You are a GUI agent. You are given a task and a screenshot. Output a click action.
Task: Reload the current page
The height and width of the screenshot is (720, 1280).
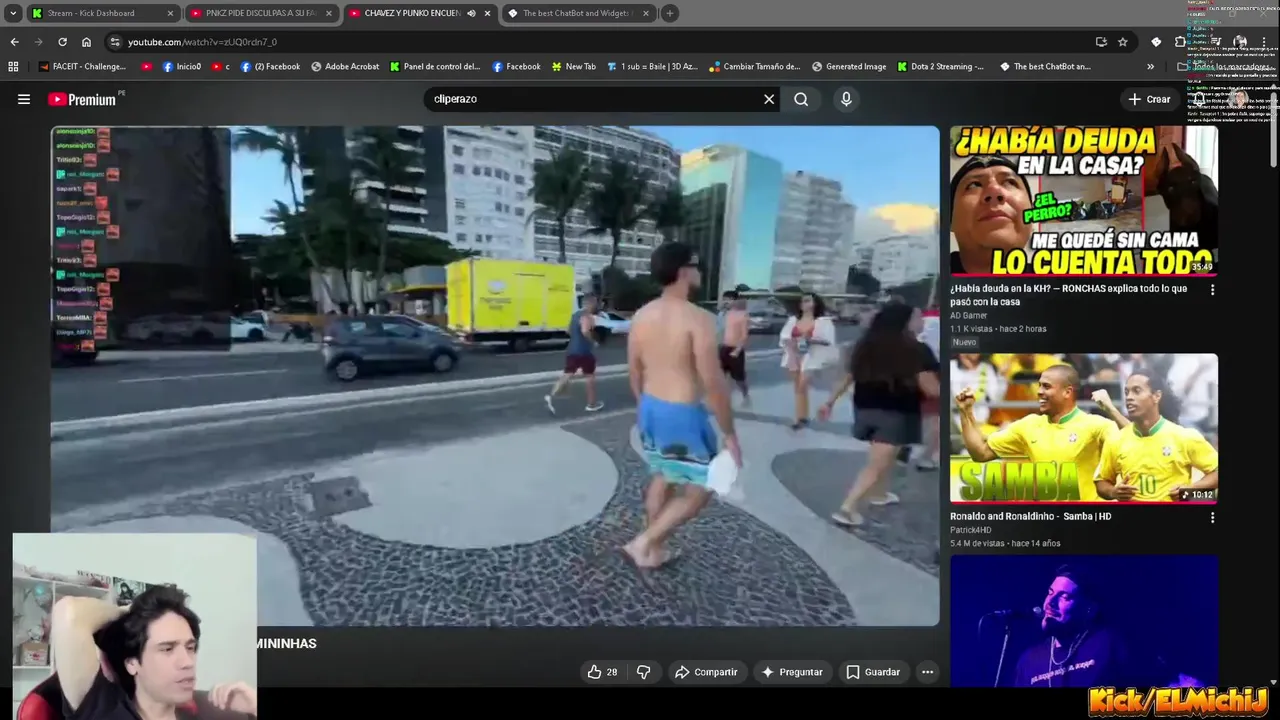(62, 42)
